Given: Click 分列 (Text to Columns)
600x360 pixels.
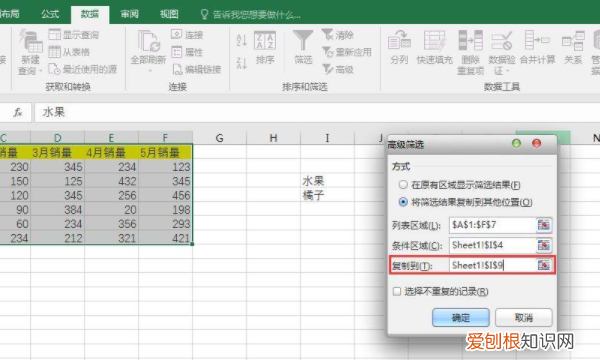Looking at the screenshot, I should click(399, 48).
